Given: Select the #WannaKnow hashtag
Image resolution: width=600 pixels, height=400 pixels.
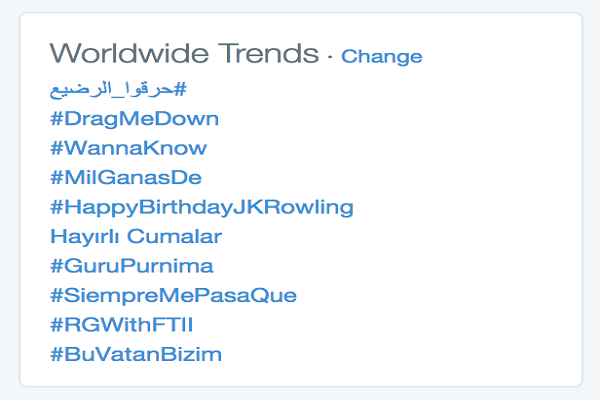Looking at the screenshot, I should point(128,148).
